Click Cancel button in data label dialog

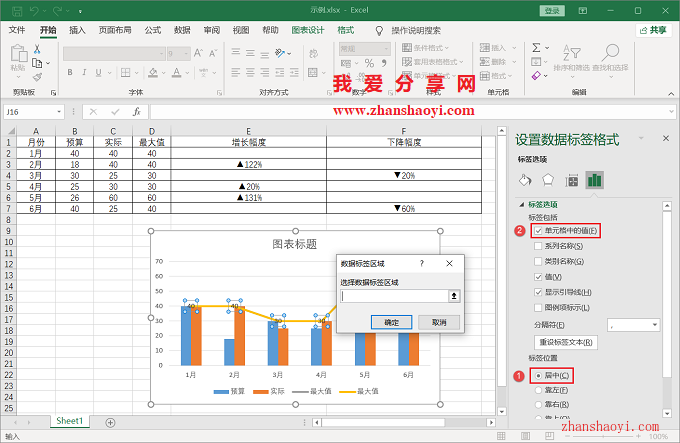pyautogui.click(x=439, y=322)
